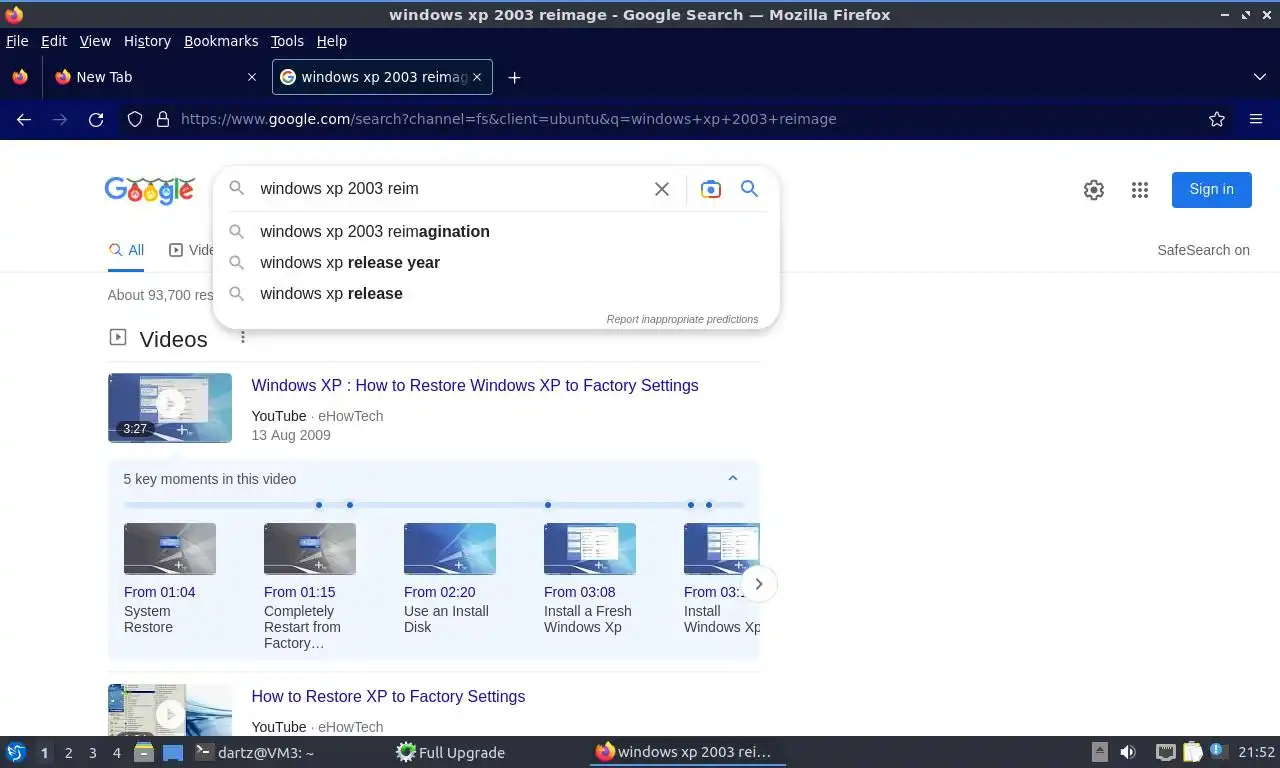Open key moment From 03:08 Fresh Windows Xp

(589, 578)
